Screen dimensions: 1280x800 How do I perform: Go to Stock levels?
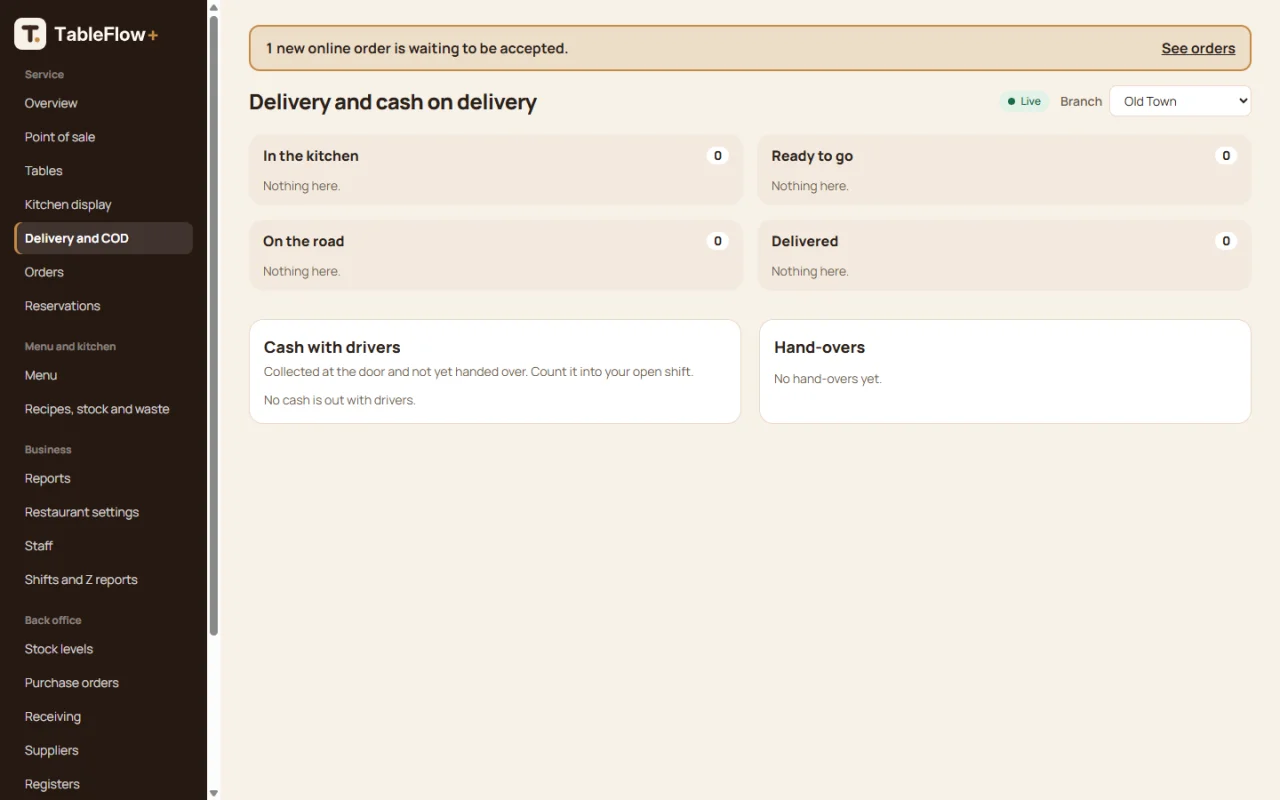103,649
